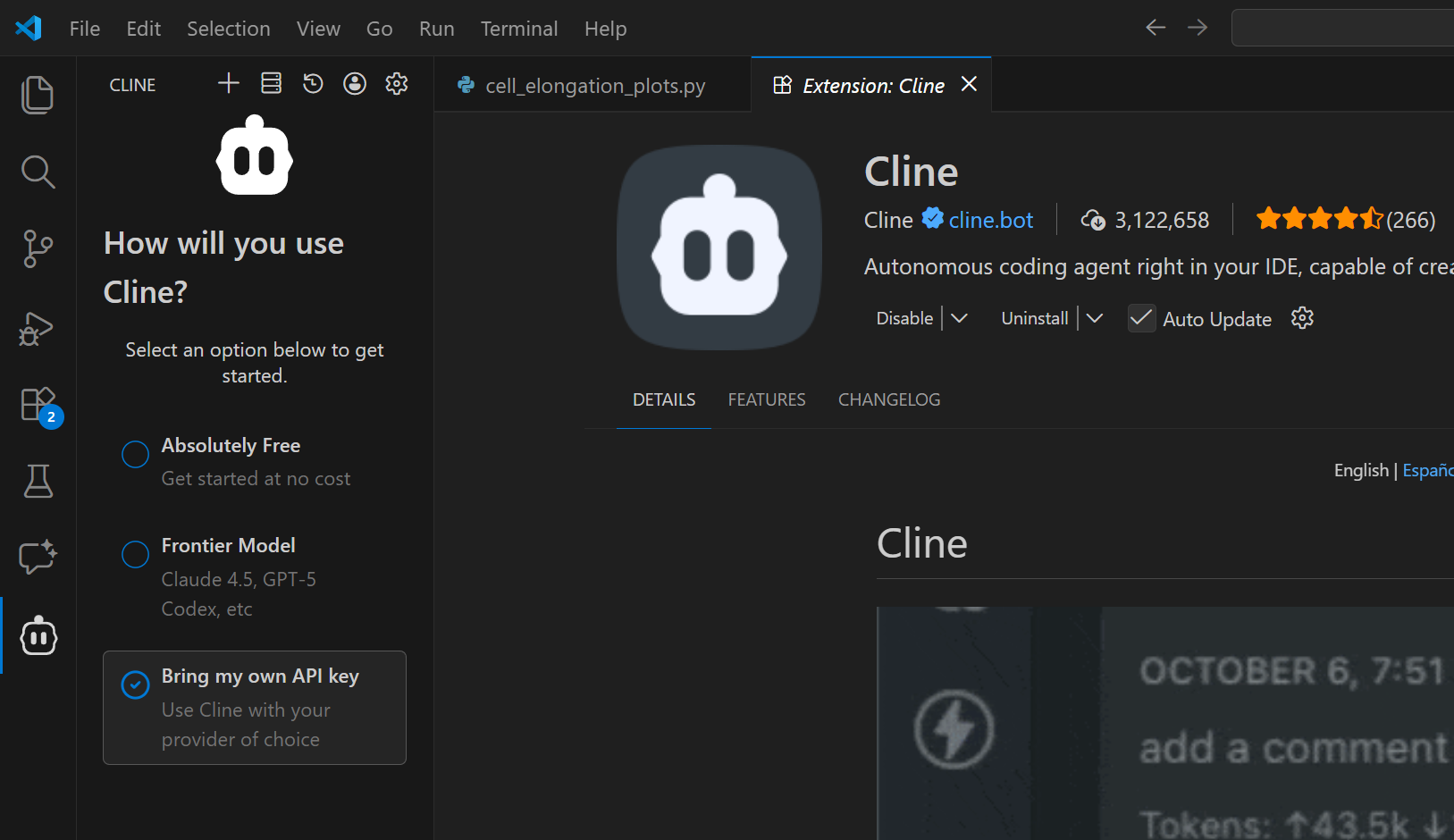Open Cline MCP servers icon
Image resolution: width=1454 pixels, height=840 pixels.
271,84
